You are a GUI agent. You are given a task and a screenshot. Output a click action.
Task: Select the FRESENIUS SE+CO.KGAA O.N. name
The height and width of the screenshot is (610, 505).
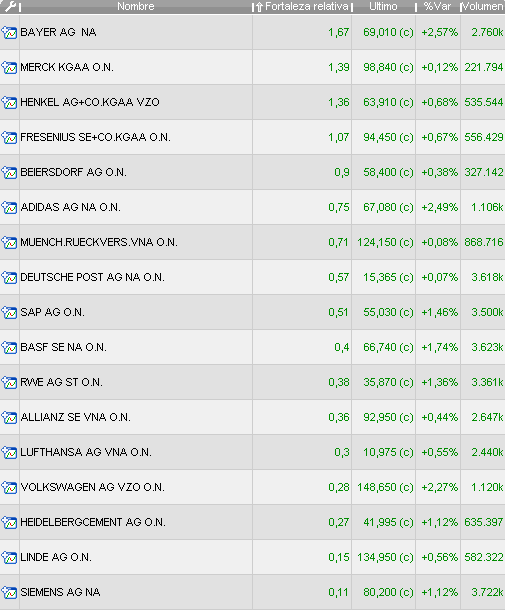tap(95, 137)
